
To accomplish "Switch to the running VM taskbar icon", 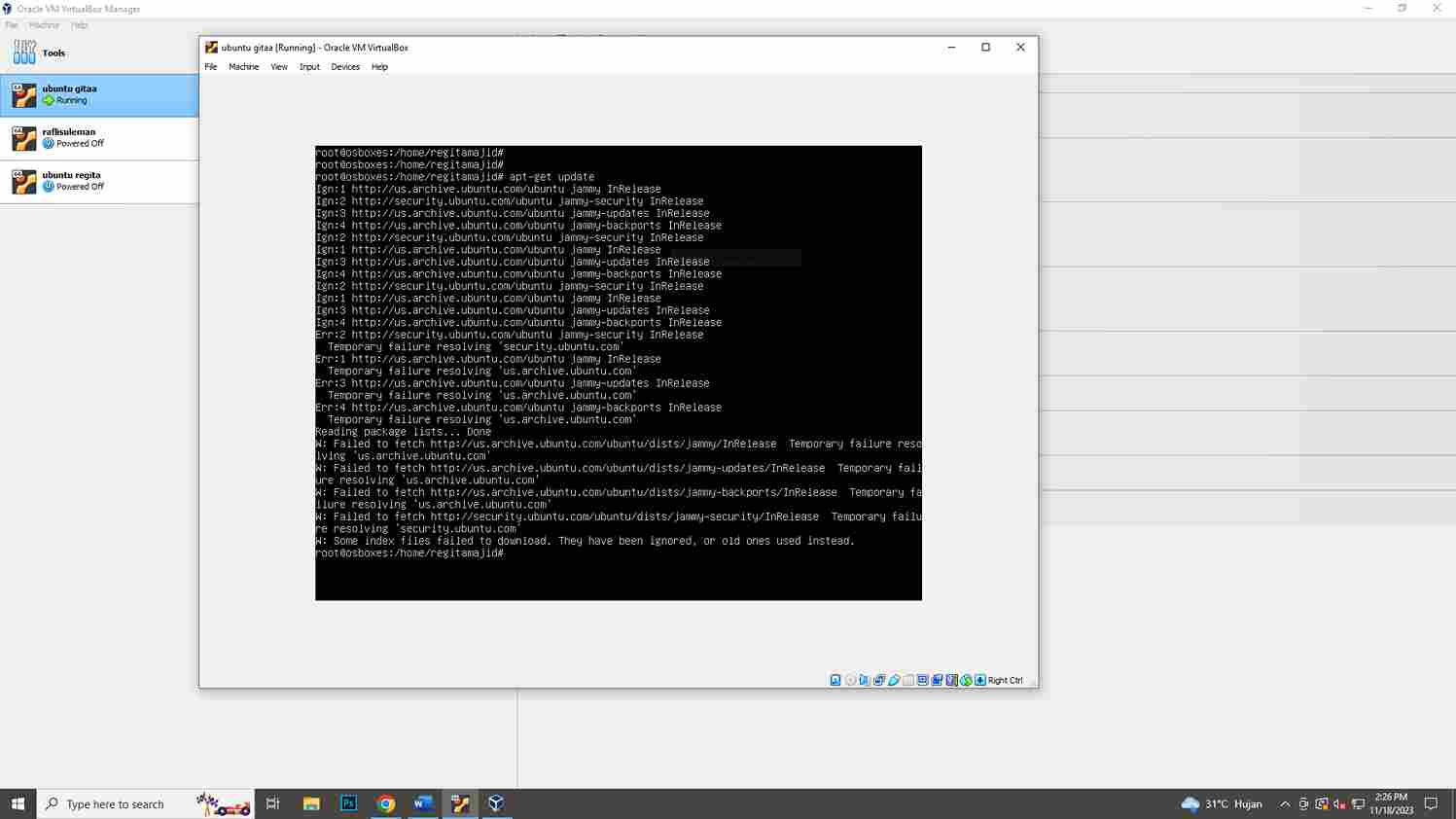I will click(x=460, y=803).
